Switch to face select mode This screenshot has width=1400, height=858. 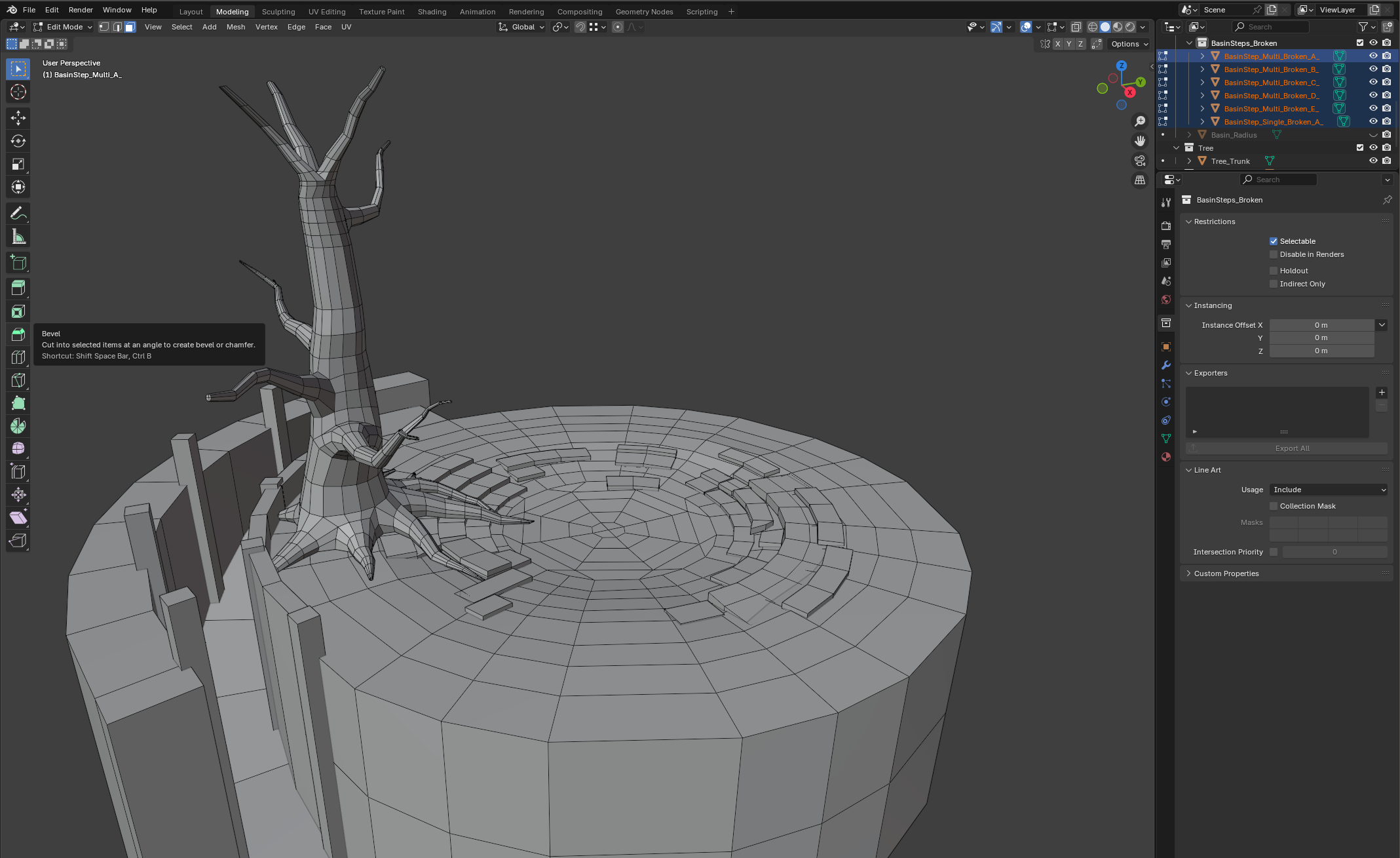pyautogui.click(x=130, y=27)
